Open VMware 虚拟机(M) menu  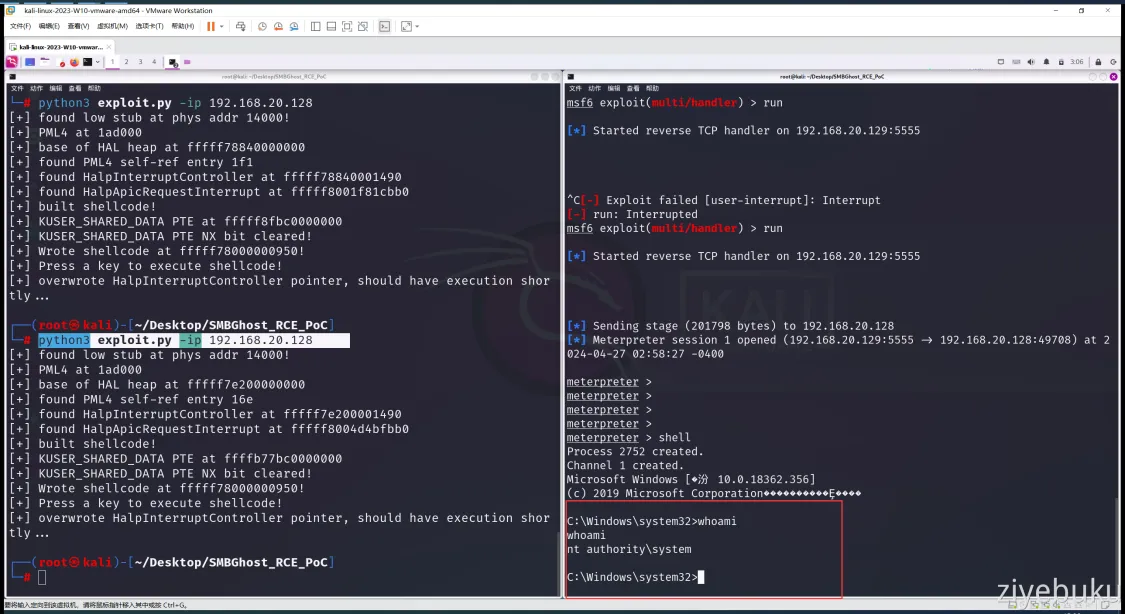[x=112, y=26]
